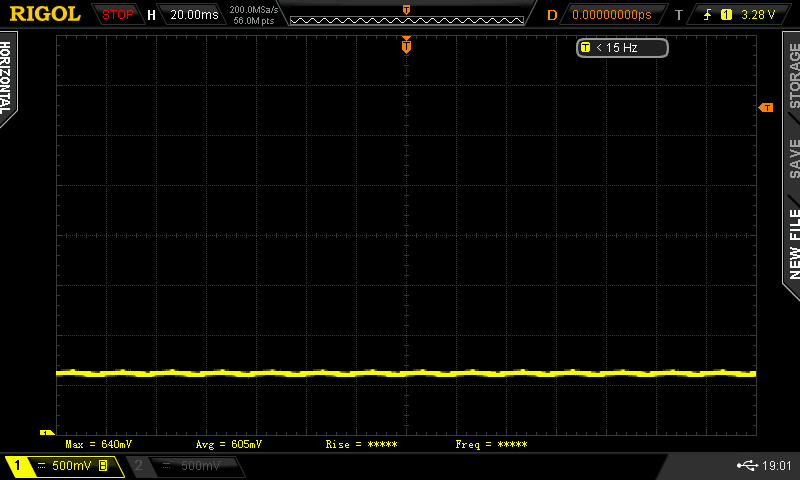Select the 20.00ms horizontal timebase value
Image resolution: width=800 pixels, height=480 pixels.
tap(194, 15)
